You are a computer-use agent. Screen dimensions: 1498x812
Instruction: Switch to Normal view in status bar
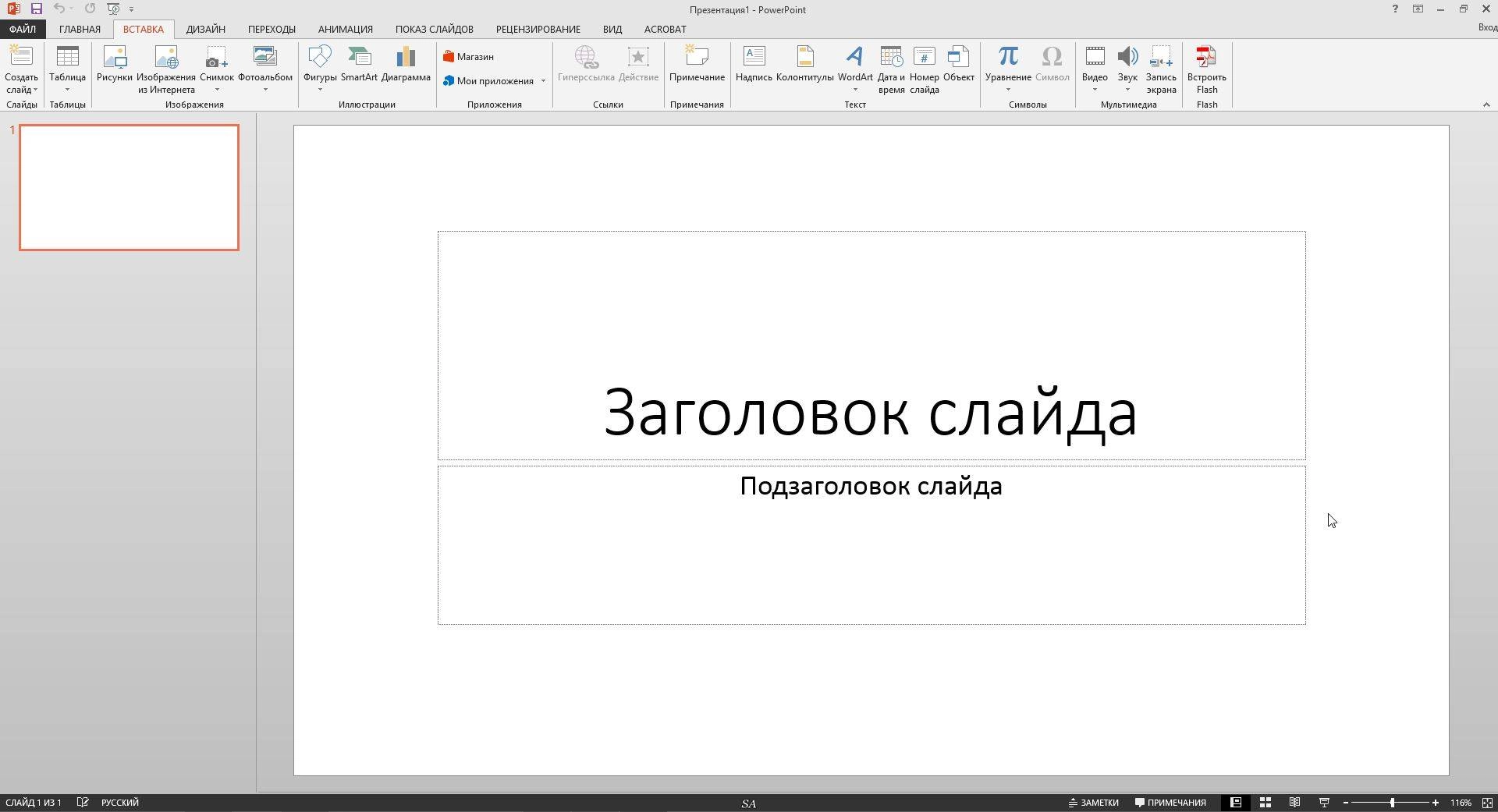[x=1236, y=803]
